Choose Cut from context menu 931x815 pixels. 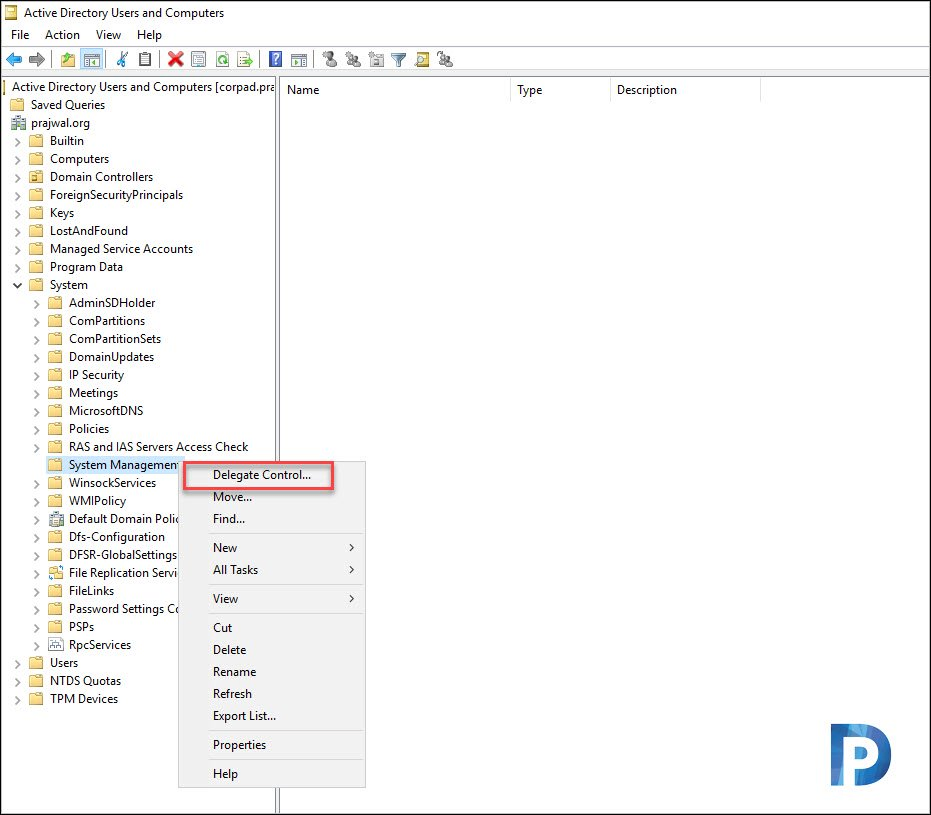click(x=272, y=628)
